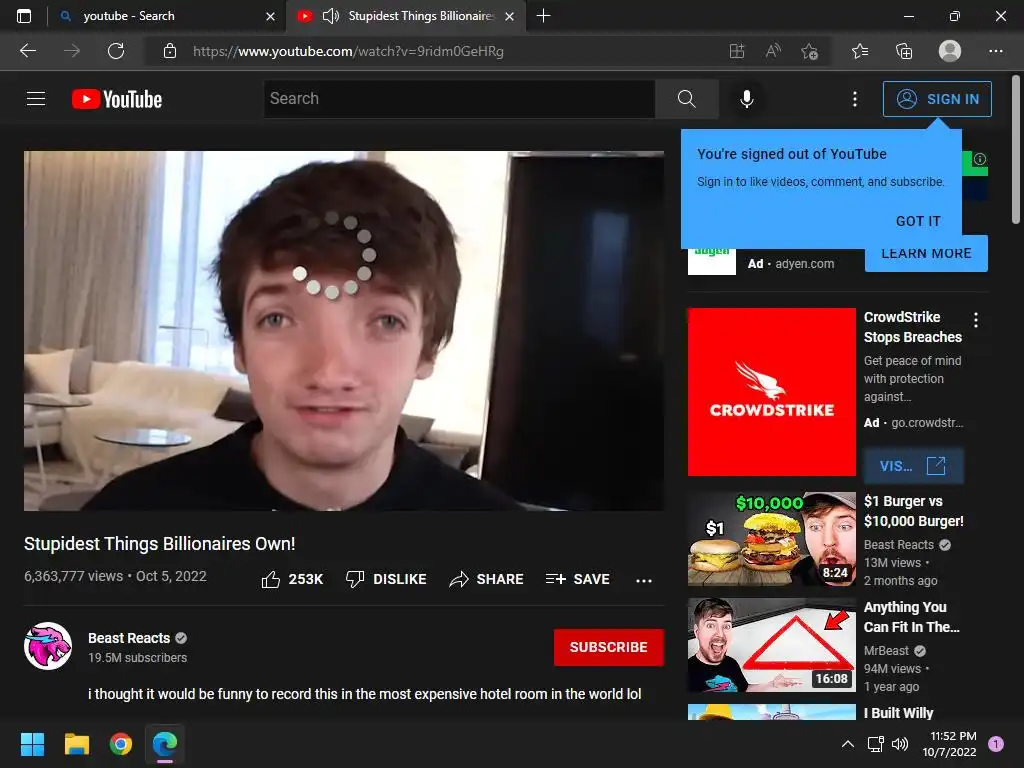This screenshot has width=1024, height=768.
Task: Click the search magnifier button
Action: point(686,99)
